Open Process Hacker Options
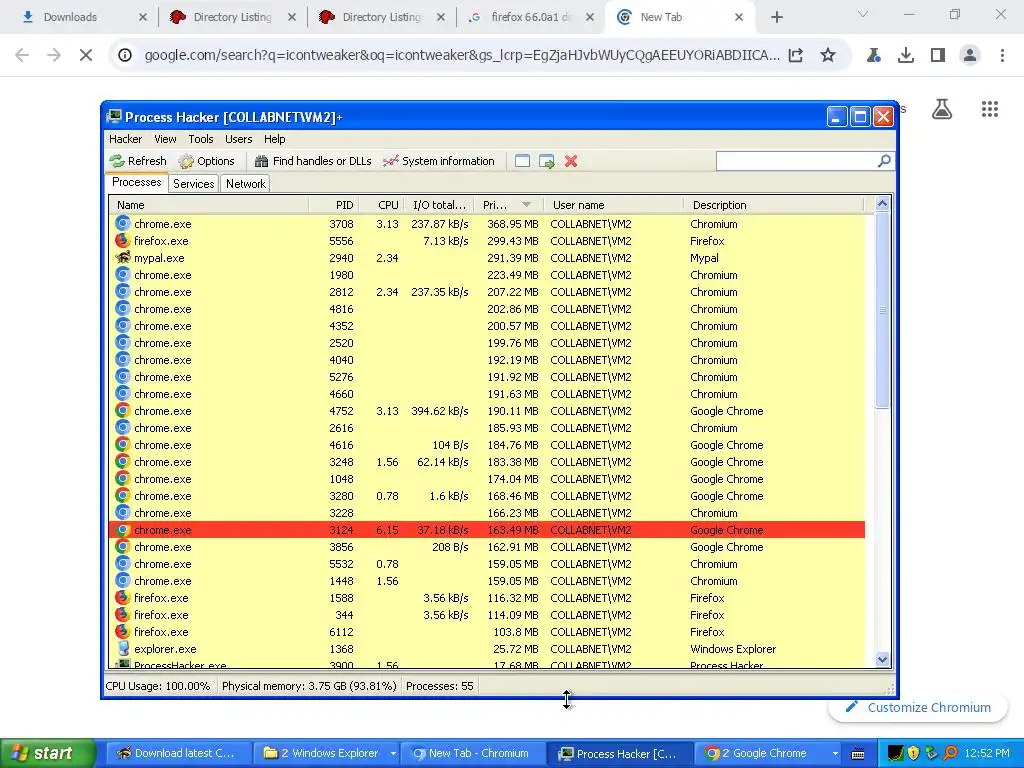 206,161
